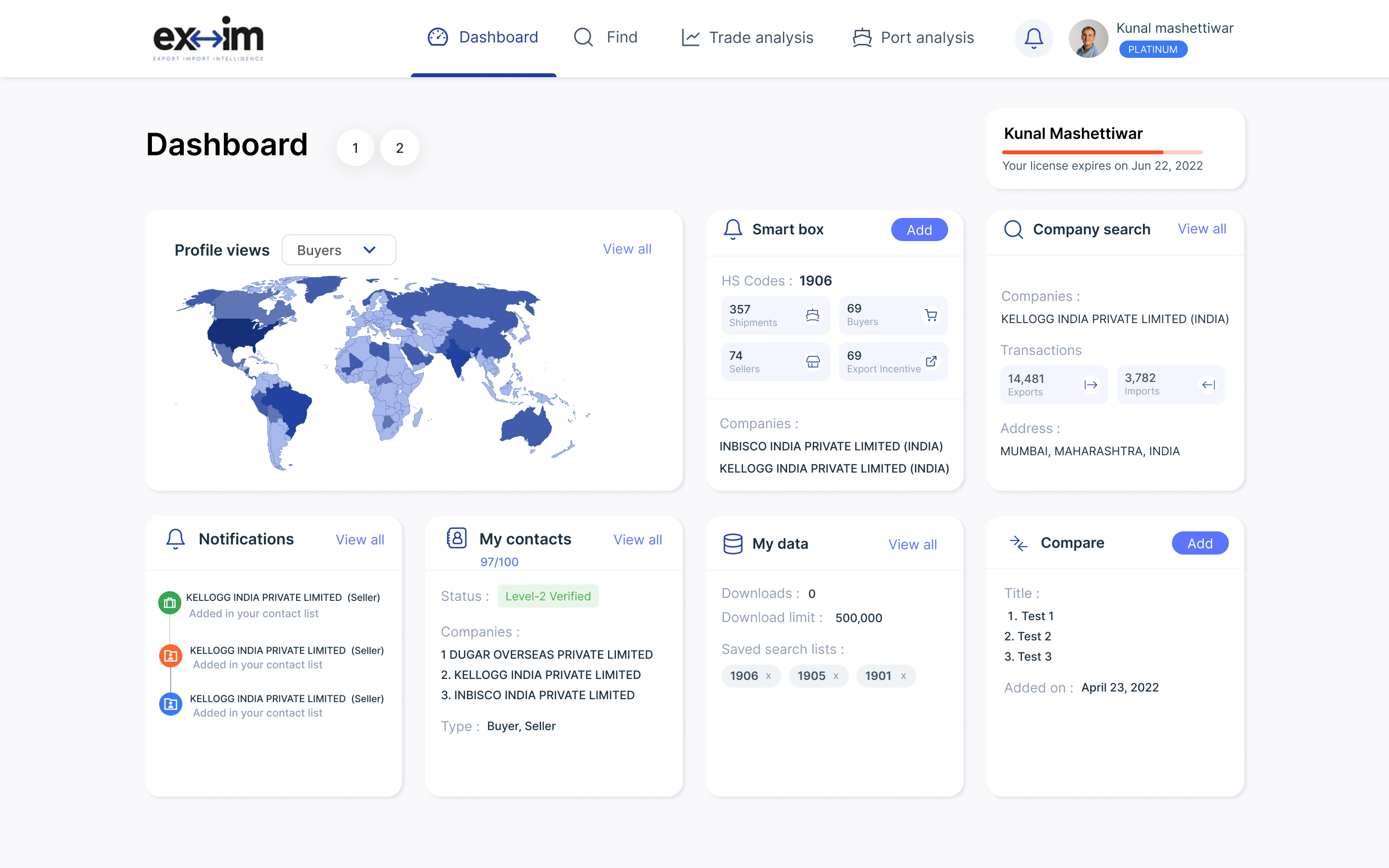
Task: Click 3. INBISCO INDIA PRIVATE LIMITED contact
Action: pyautogui.click(x=537, y=695)
